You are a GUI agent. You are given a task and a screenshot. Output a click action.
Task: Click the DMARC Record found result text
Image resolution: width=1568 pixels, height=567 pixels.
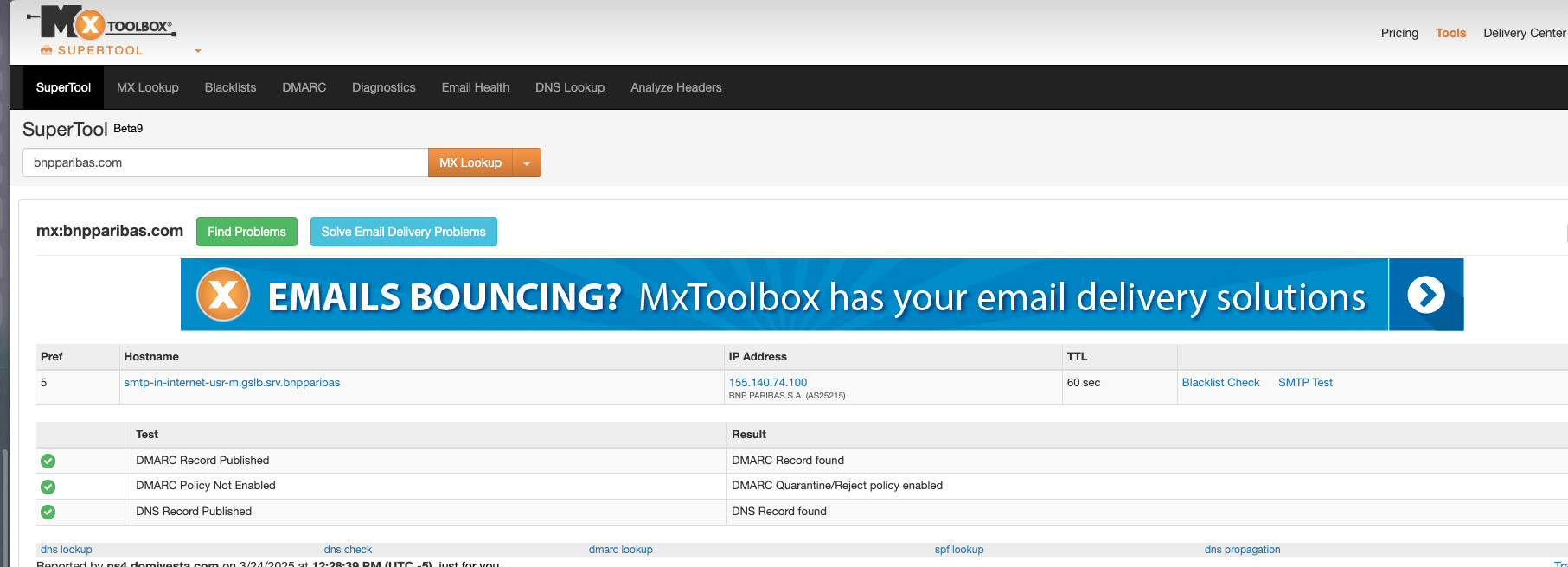tap(788, 461)
